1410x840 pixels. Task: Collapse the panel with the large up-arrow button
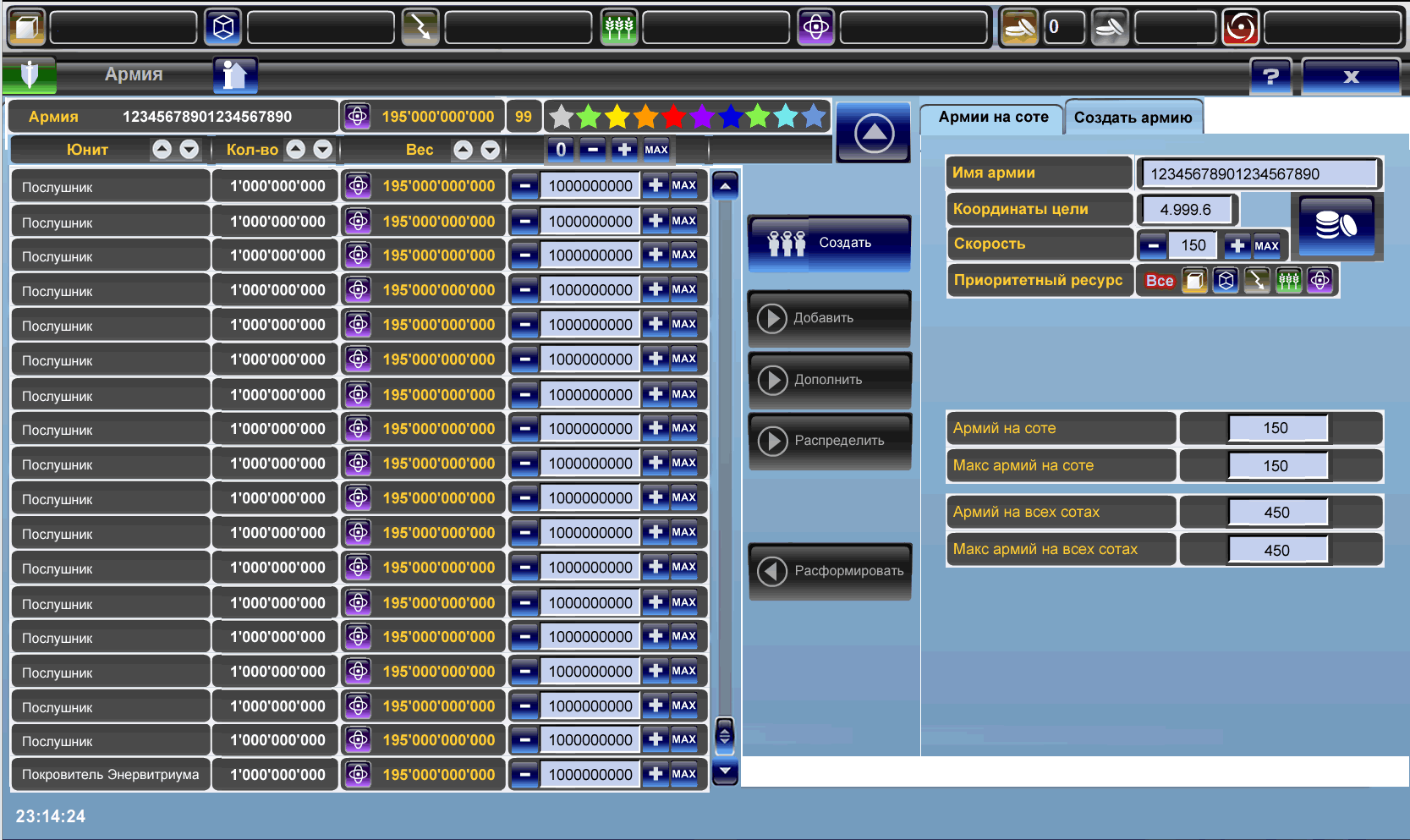[x=873, y=133]
